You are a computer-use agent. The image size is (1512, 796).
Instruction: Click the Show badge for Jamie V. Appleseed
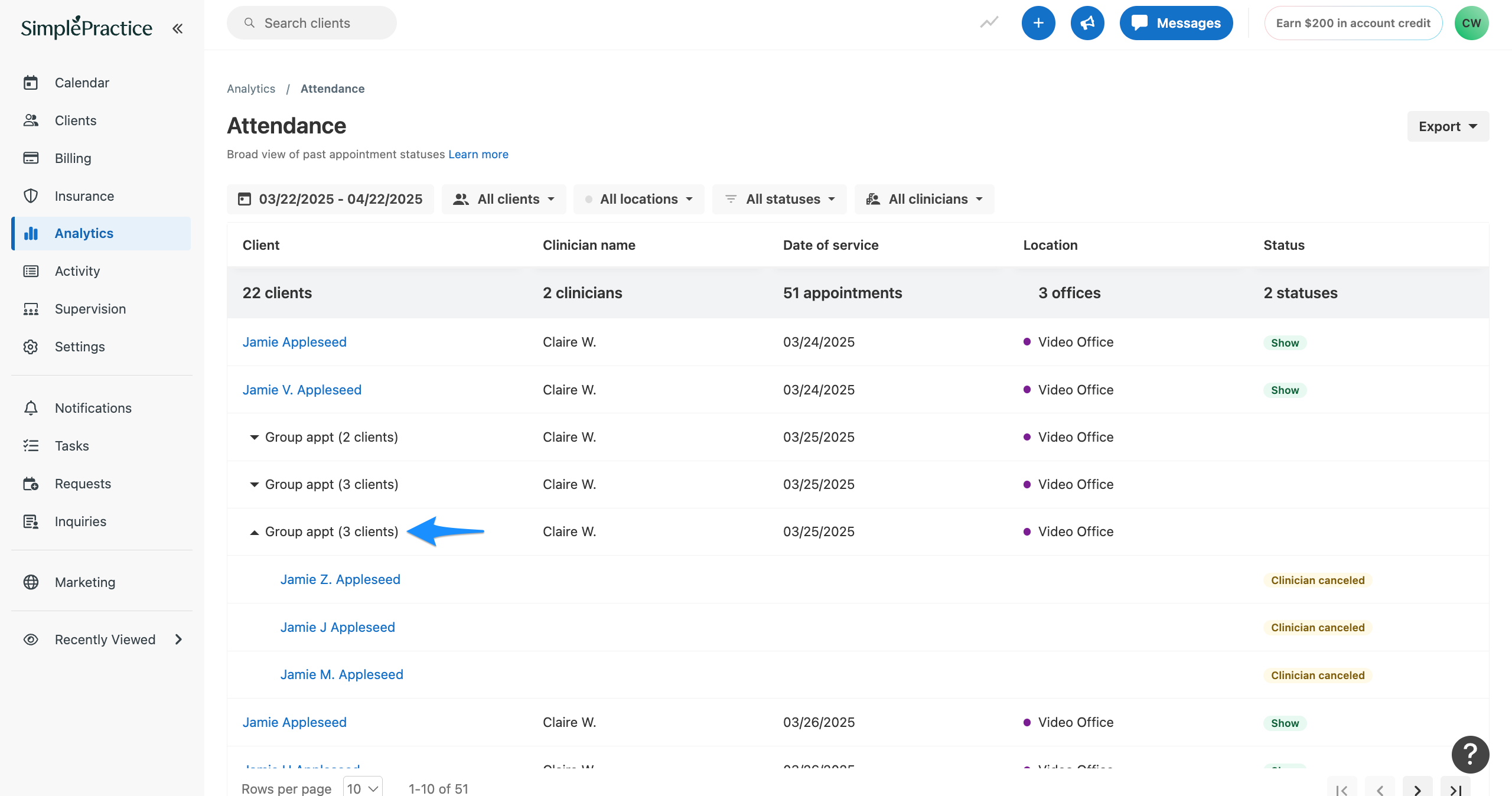point(1285,390)
